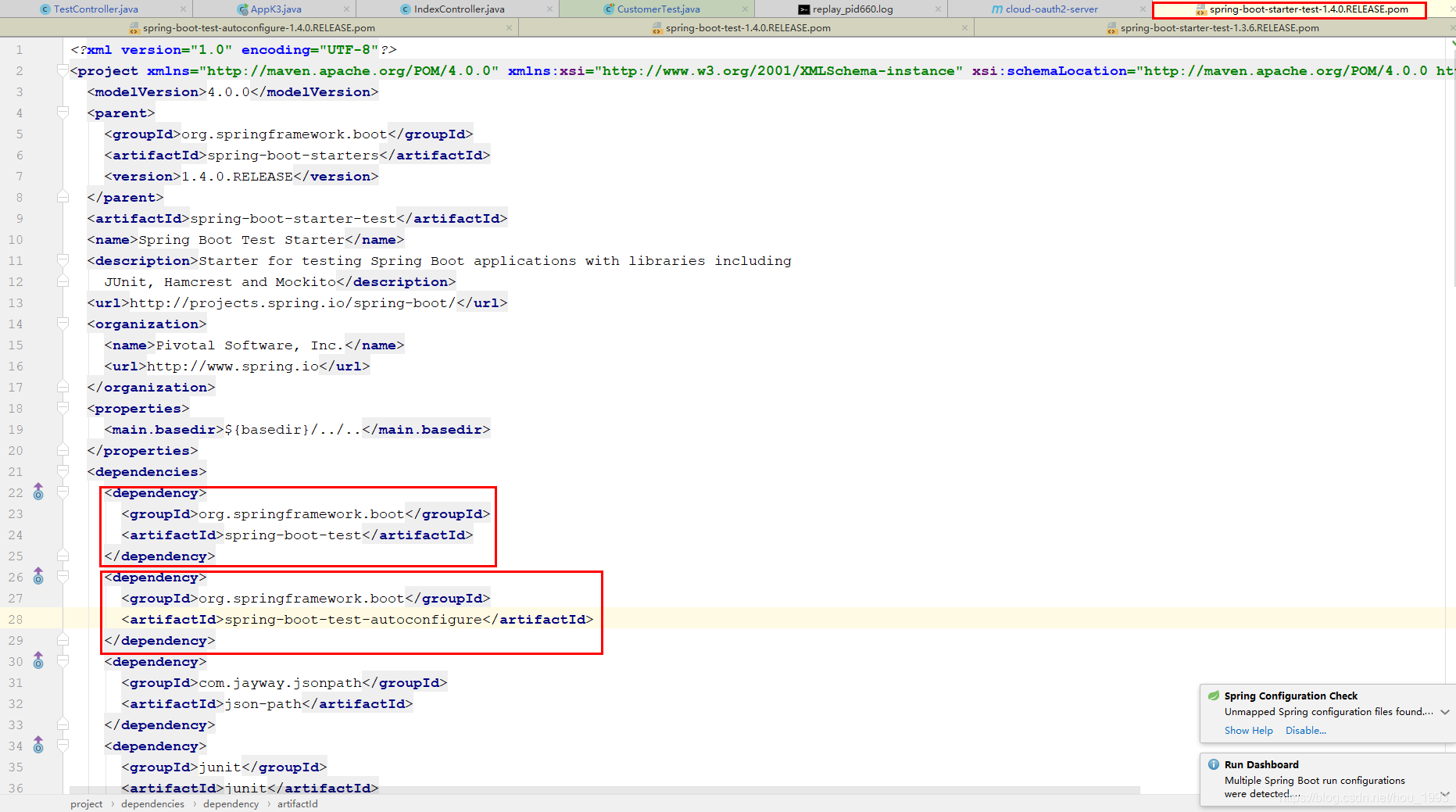
Task: Collapse autoconfigure dependency fold on line 26
Action: coord(63,577)
